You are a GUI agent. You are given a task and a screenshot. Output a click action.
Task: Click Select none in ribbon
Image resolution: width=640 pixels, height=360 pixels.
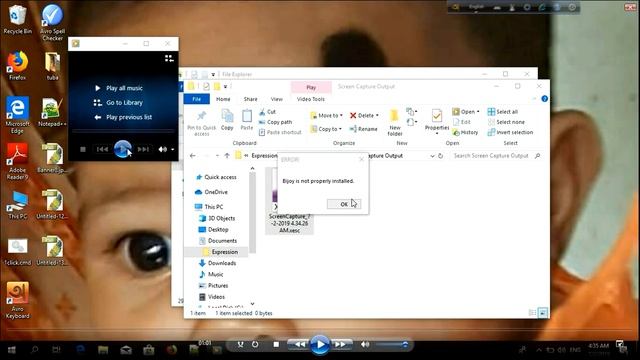506,122
